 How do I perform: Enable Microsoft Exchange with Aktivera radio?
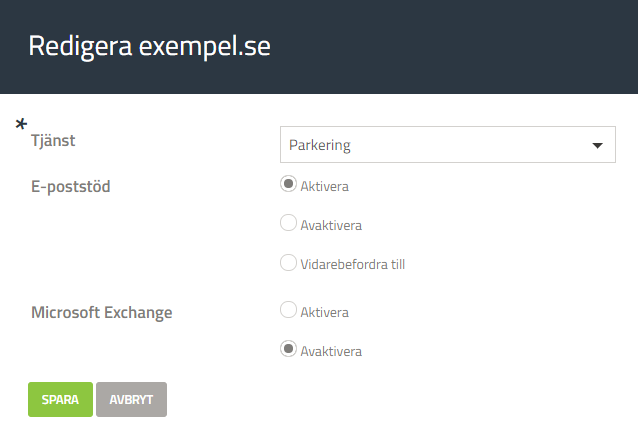288,310
